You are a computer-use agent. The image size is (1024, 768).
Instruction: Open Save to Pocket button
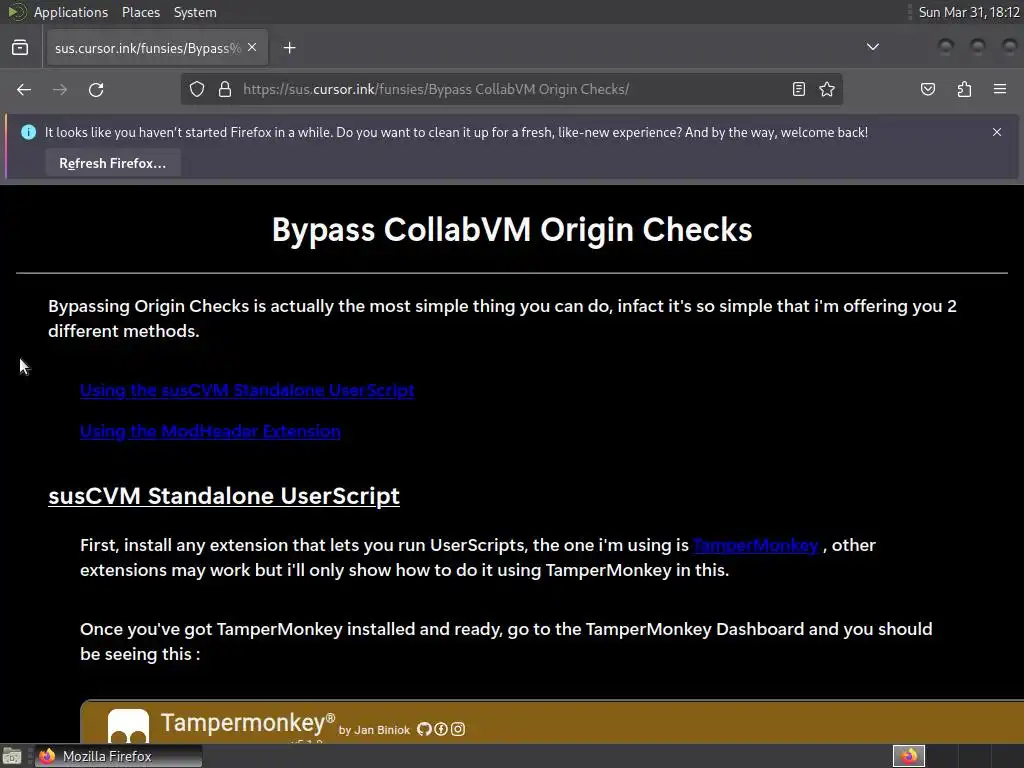(928, 89)
